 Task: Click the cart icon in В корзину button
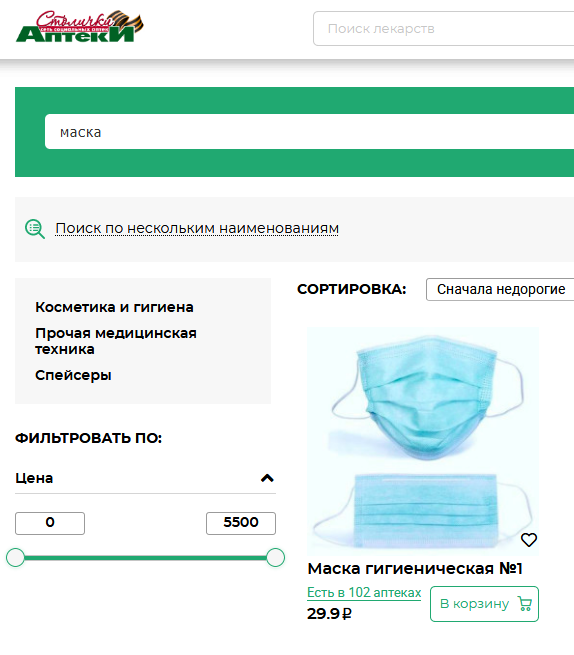[x=525, y=604]
